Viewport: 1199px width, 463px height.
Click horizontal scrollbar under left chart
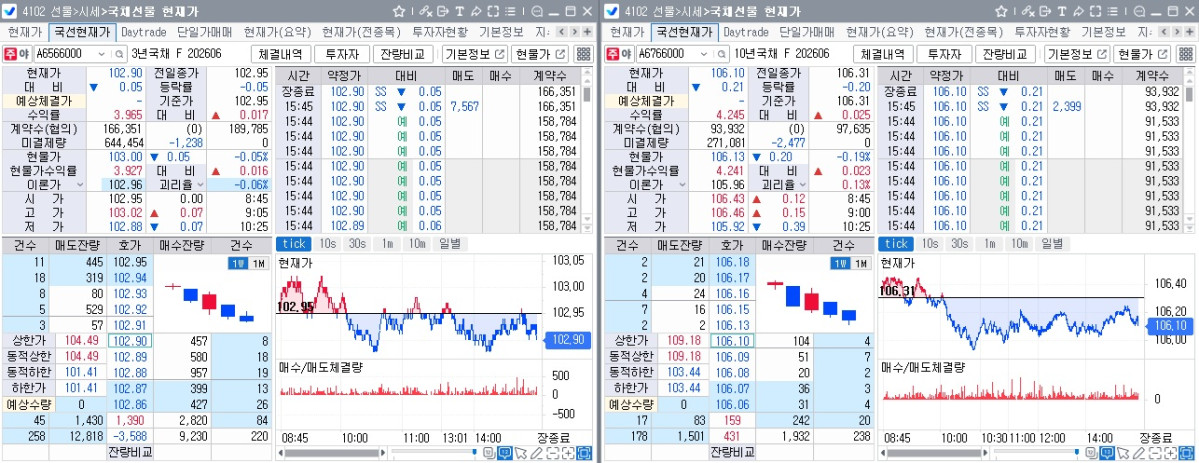point(332,452)
